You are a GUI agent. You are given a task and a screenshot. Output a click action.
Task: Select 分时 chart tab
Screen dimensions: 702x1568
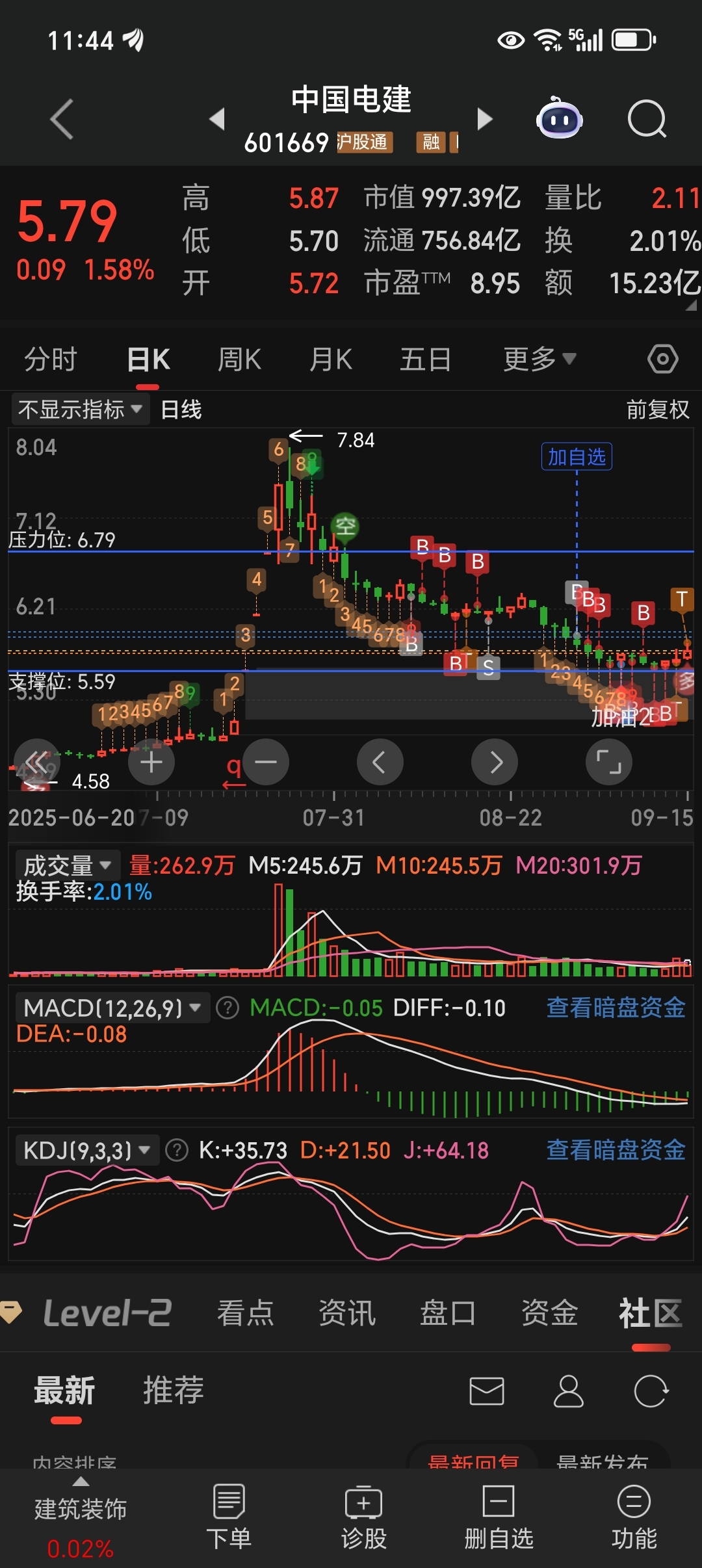tap(51, 359)
